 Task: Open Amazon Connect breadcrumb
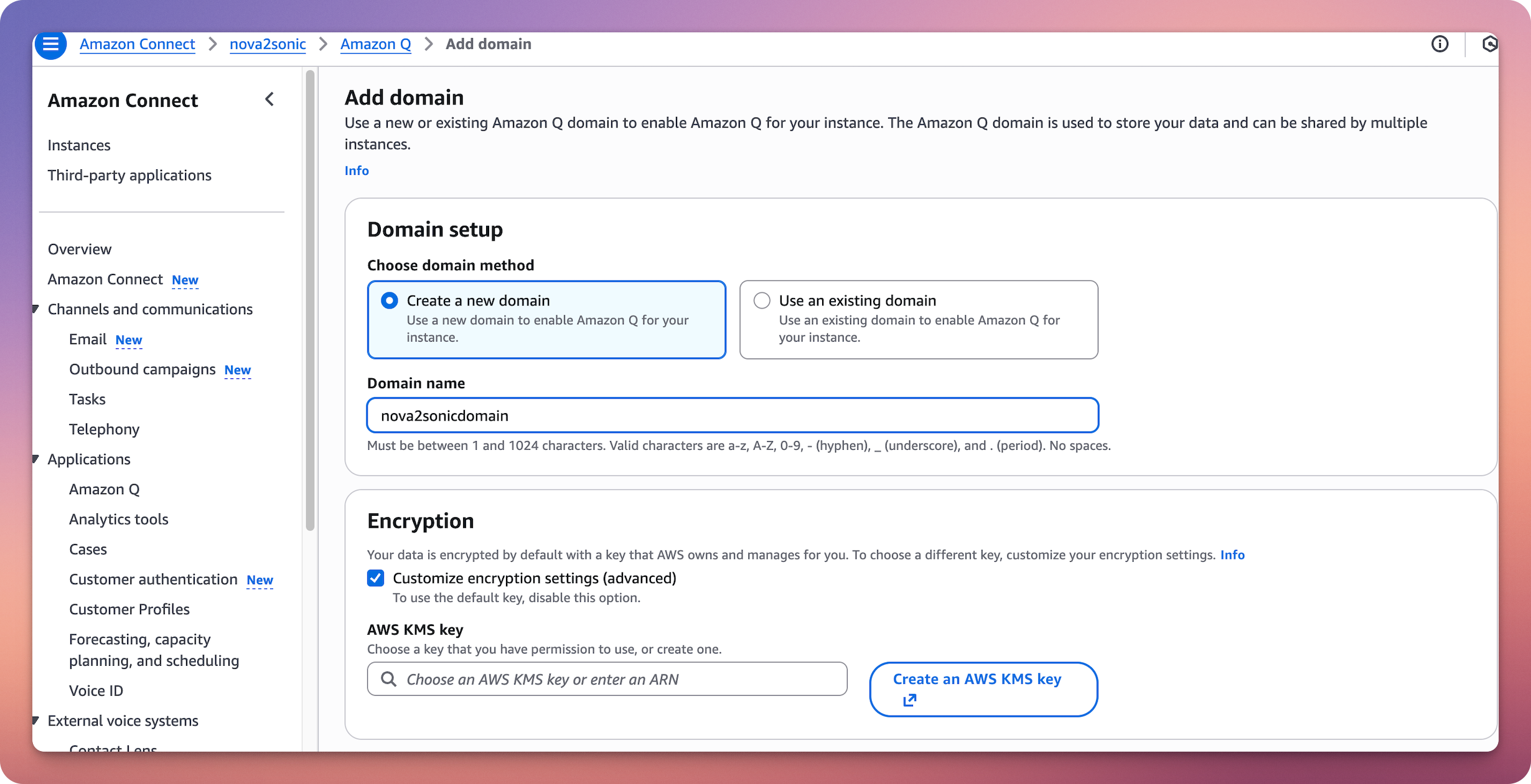(137, 44)
